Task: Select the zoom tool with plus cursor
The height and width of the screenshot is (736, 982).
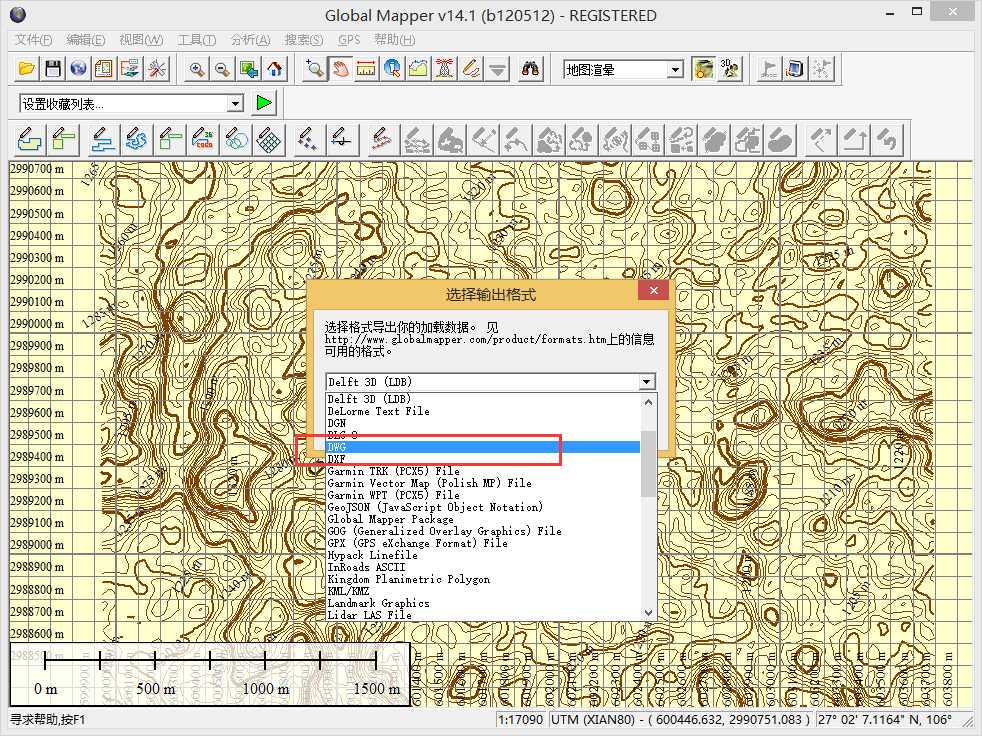Action: pyautogui.click(x=314, y=69)
